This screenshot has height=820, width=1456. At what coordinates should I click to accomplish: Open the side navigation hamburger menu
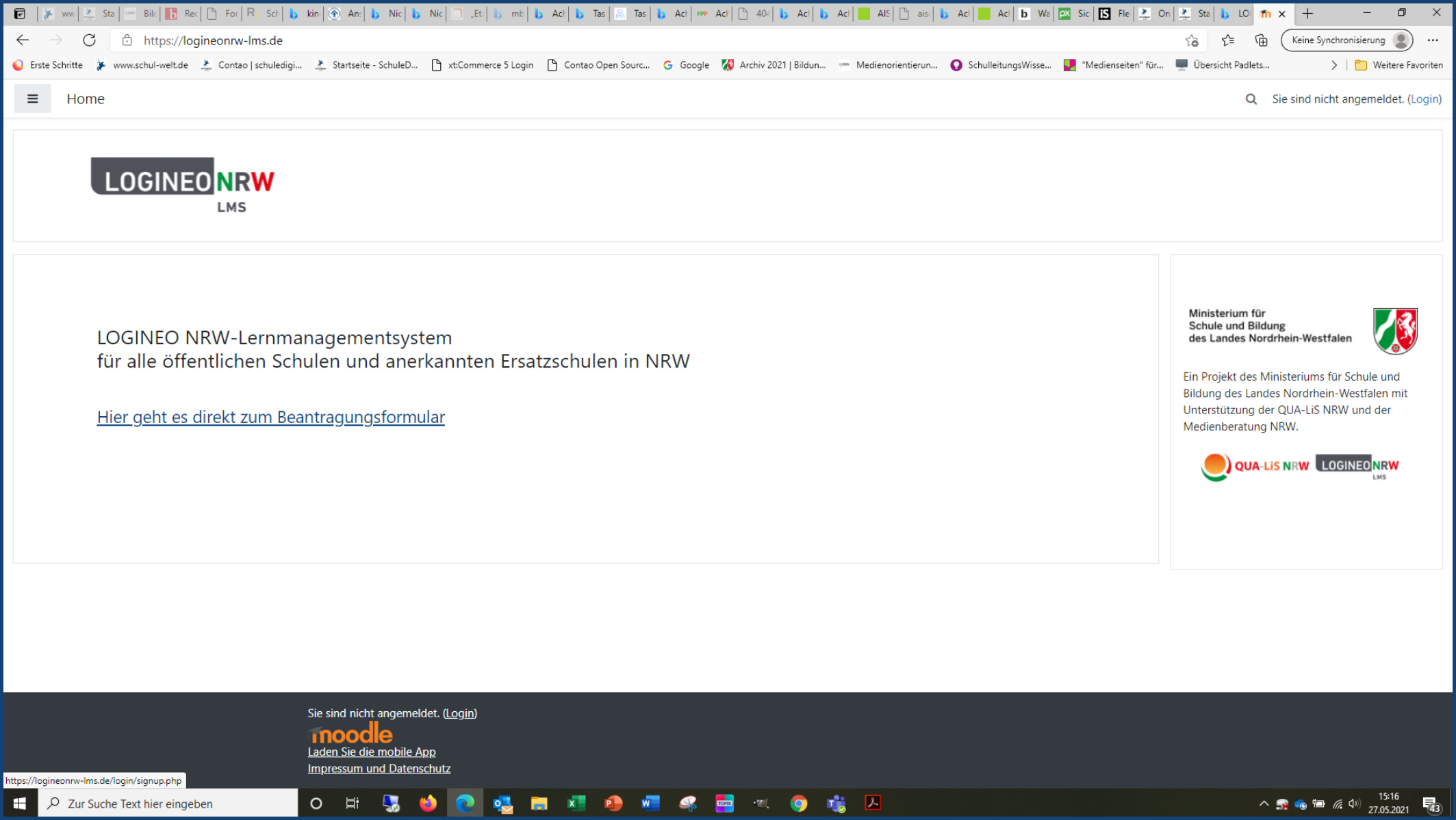click(32, 99)
